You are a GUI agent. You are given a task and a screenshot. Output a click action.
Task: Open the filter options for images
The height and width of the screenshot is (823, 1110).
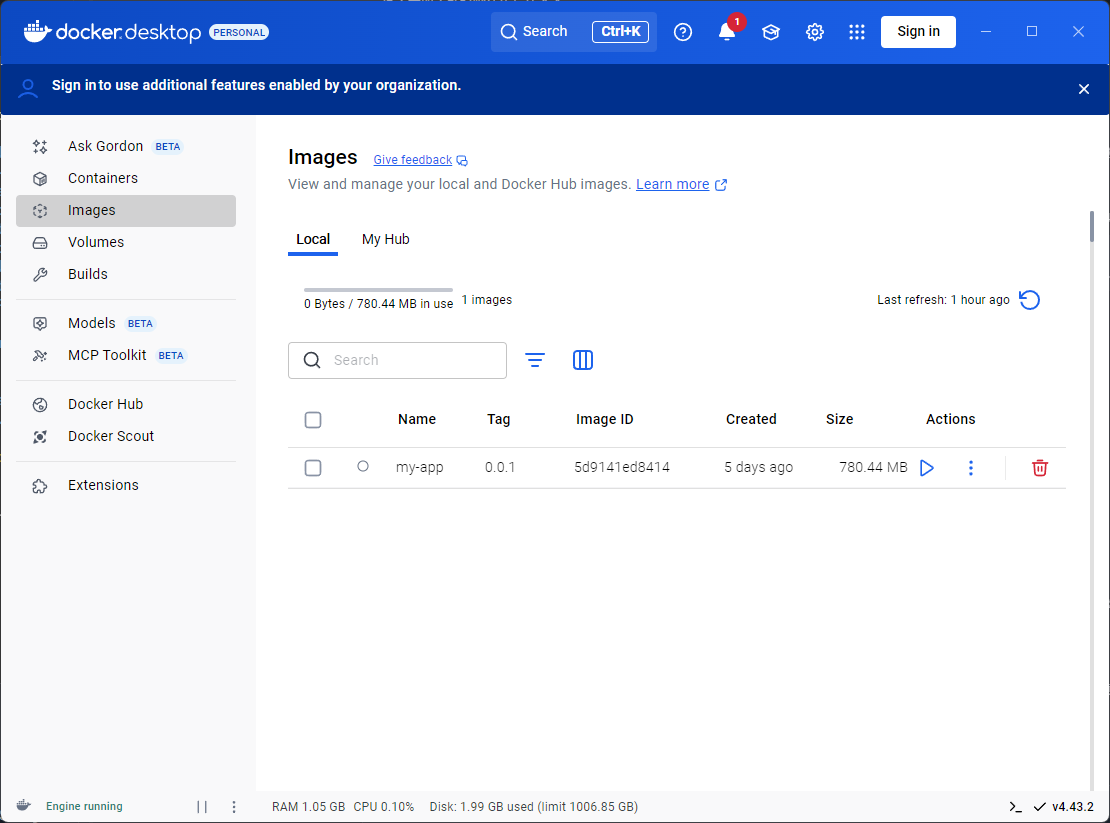[535, 360]
